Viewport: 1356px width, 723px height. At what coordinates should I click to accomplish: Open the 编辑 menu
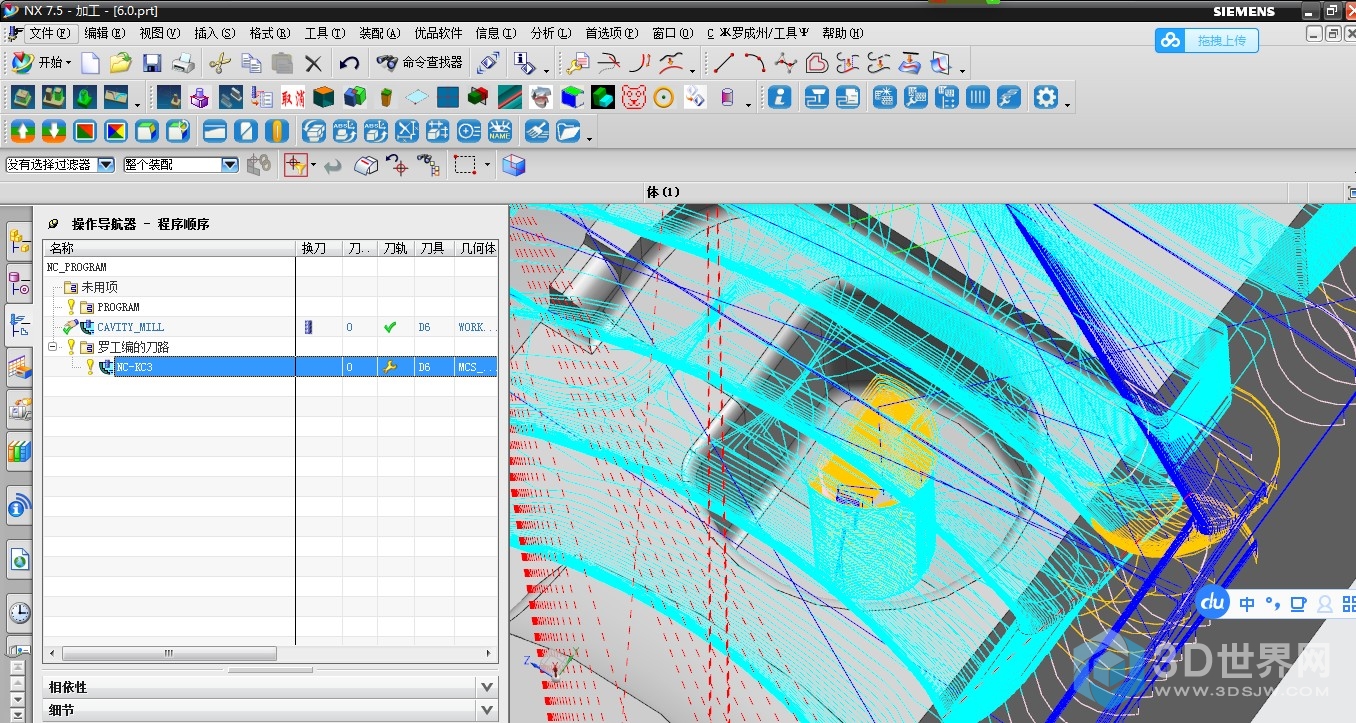[x=104, y=33]
